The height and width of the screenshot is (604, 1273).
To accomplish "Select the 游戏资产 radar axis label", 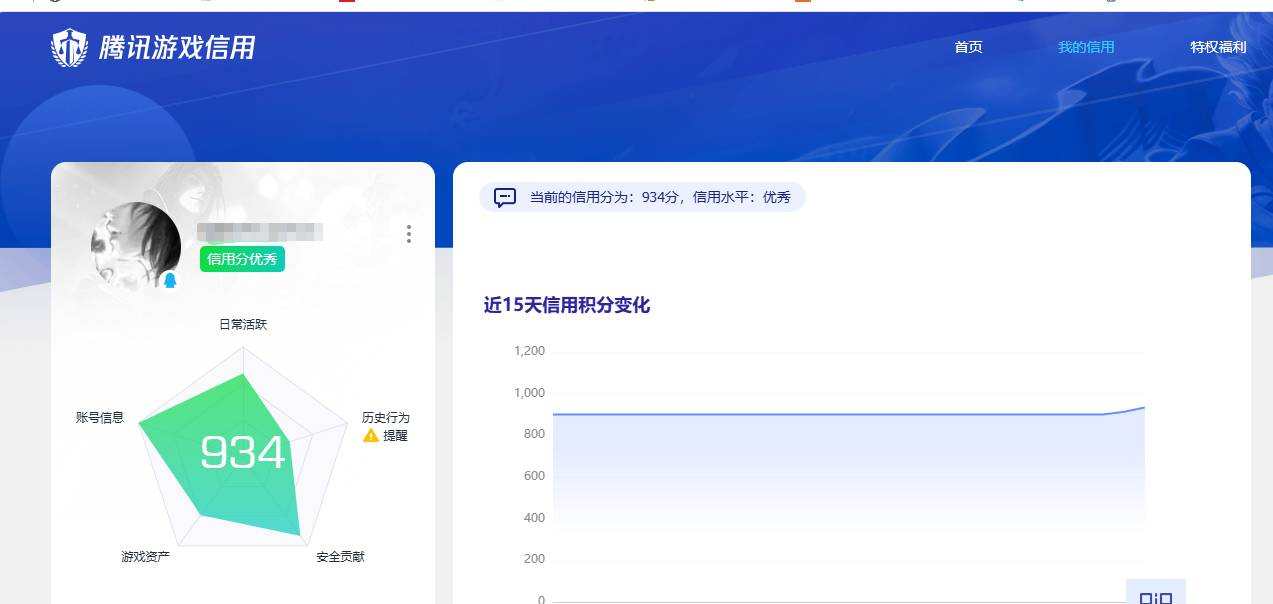I will (146, 556).
